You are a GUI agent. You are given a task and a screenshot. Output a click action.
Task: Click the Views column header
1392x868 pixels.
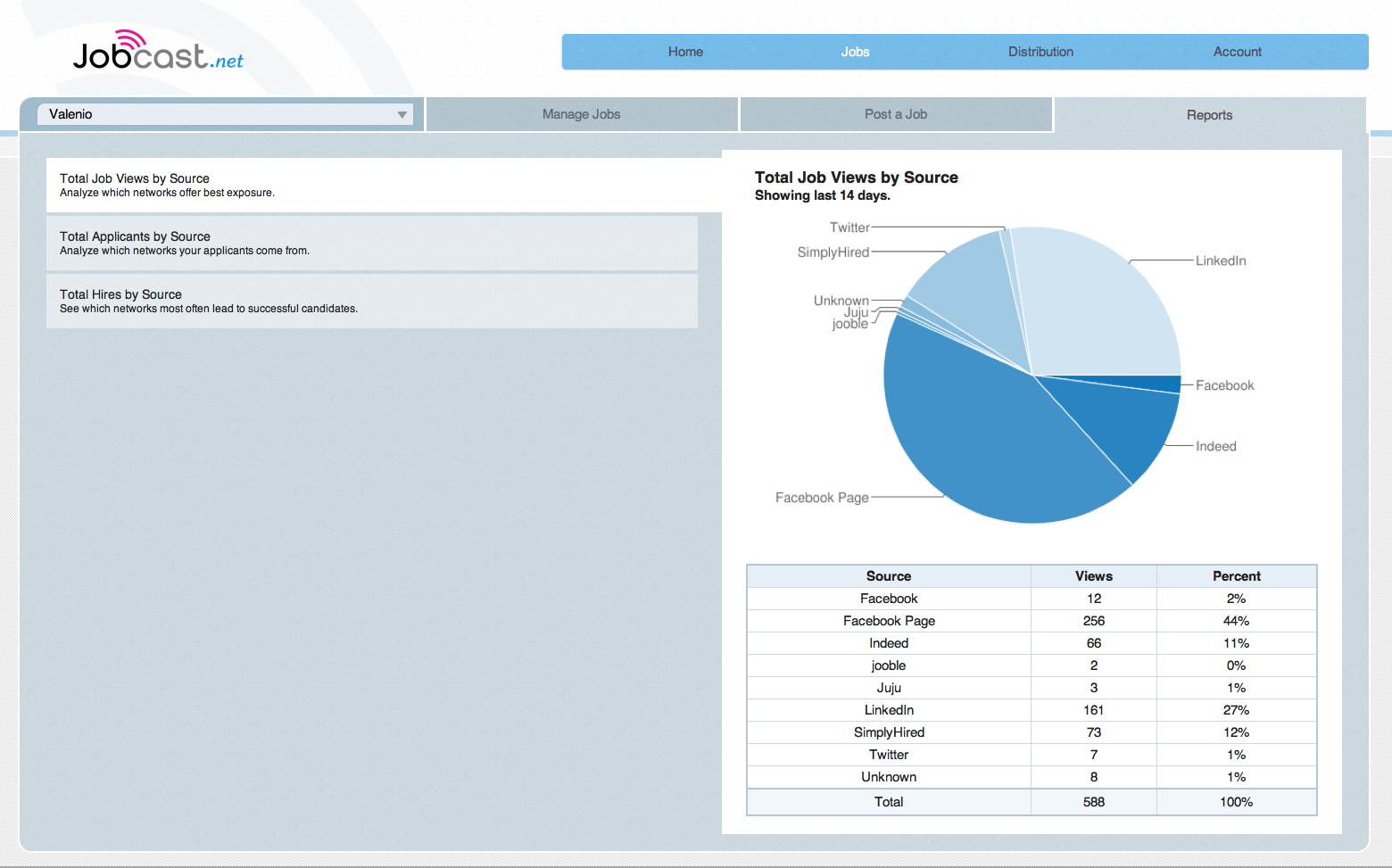1094,576
